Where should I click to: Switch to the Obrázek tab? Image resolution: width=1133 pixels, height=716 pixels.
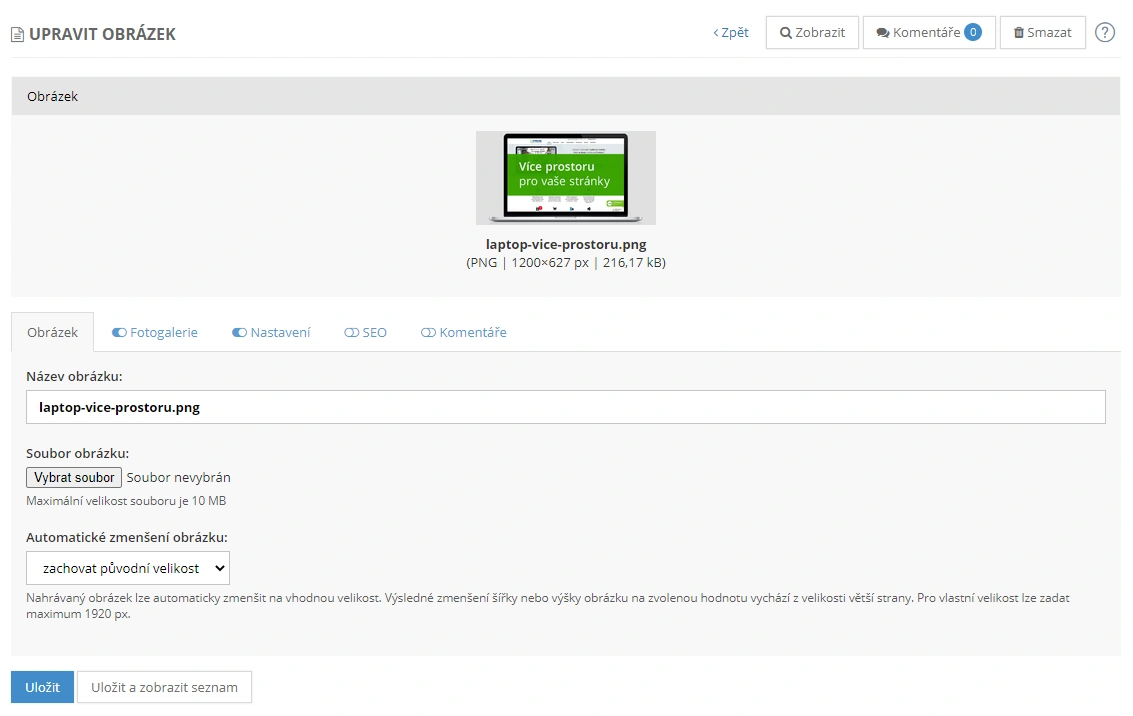point(52,332)
